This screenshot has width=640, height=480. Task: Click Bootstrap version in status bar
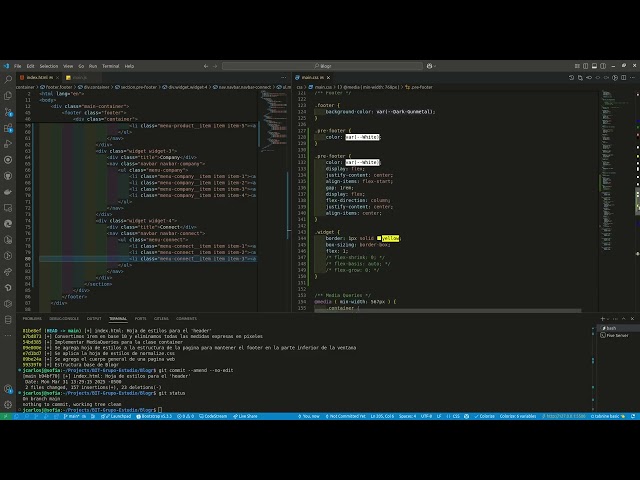(154, 416)
